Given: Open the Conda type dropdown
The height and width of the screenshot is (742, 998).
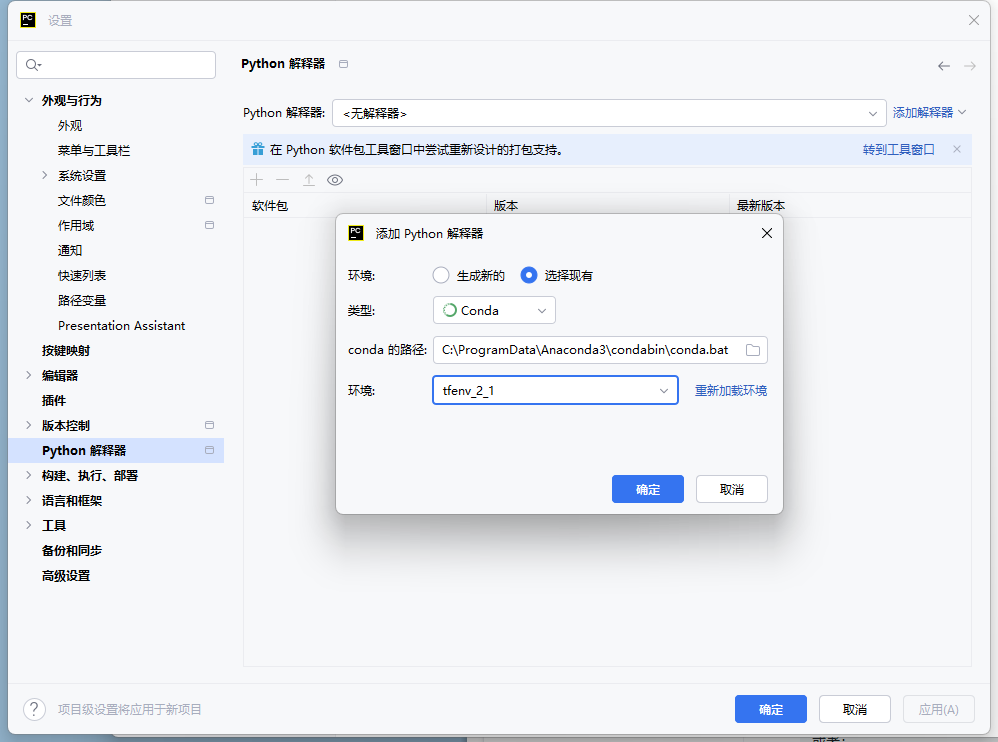Looking at the screenshot, I should tap(494, 310).
